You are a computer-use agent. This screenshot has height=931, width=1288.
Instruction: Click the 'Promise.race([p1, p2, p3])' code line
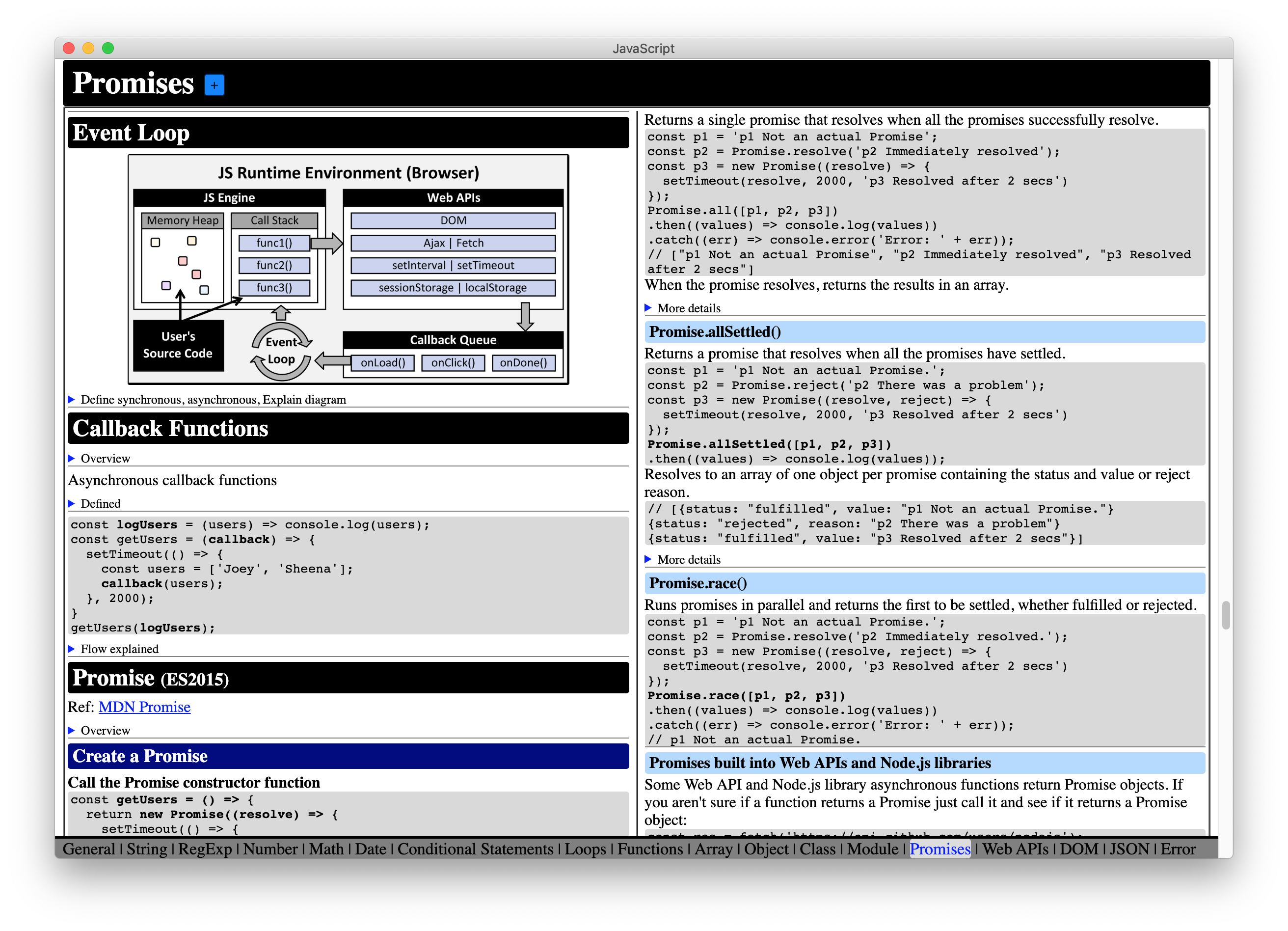(x=746, y=696)
